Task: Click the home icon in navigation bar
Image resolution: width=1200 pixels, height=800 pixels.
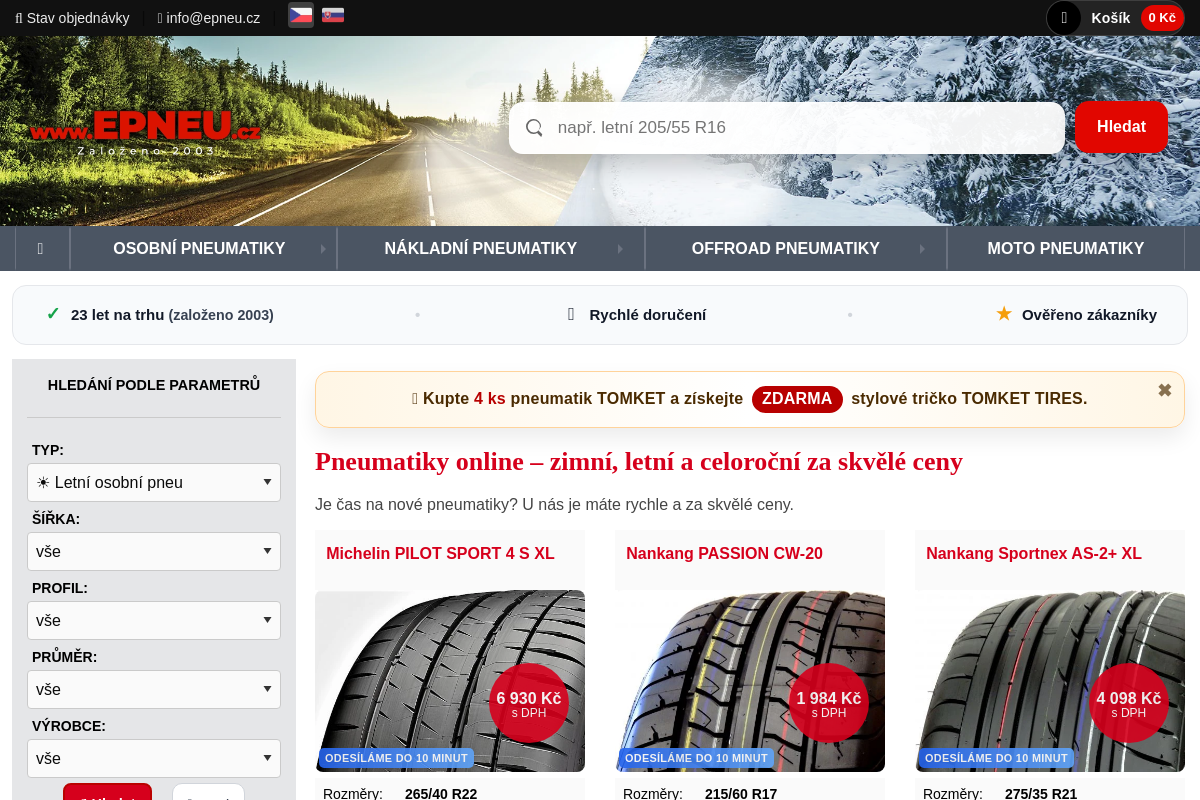Action: 40,248
